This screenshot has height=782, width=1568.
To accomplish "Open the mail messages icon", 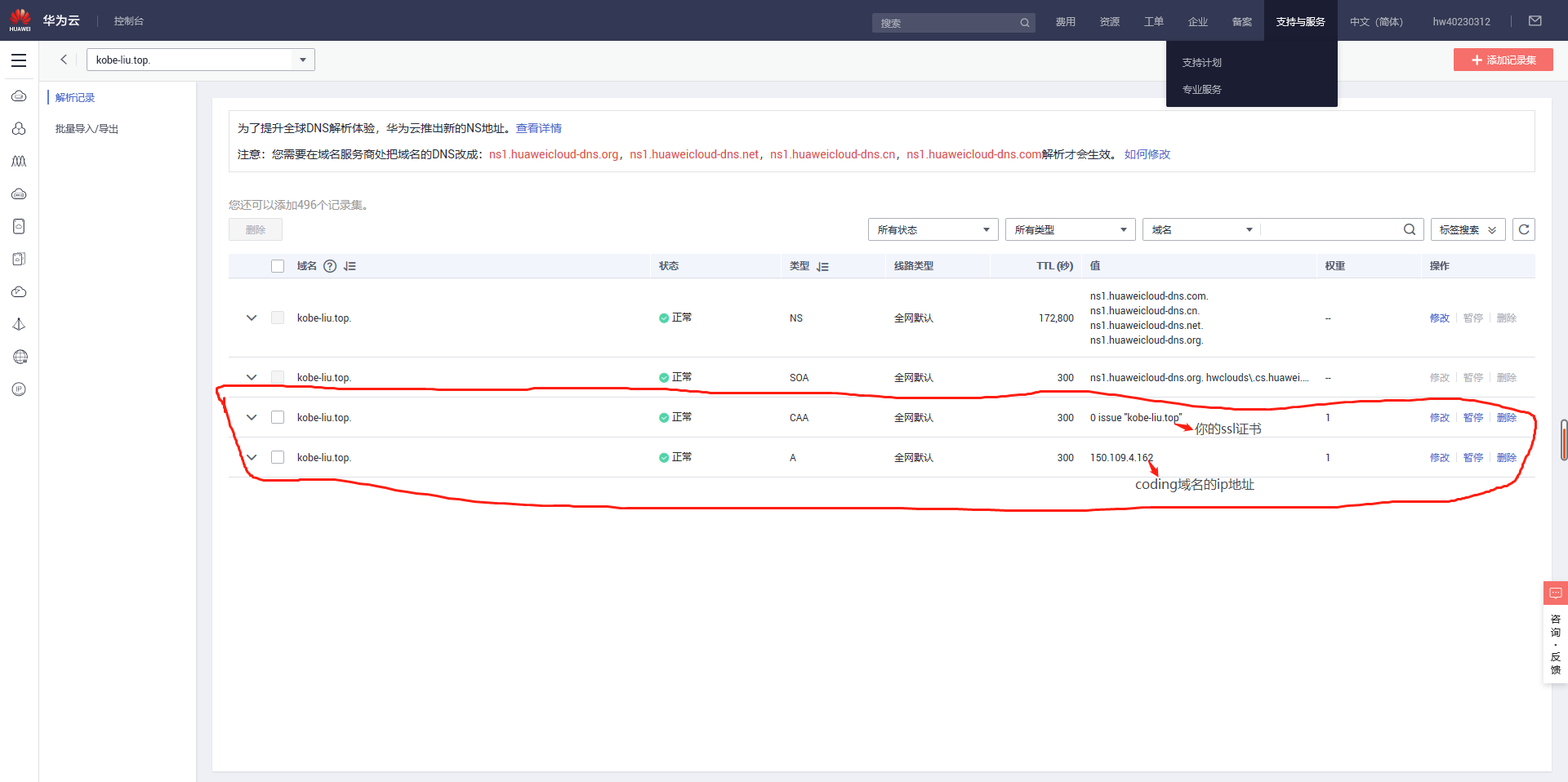I will (x=1535, y=21).
